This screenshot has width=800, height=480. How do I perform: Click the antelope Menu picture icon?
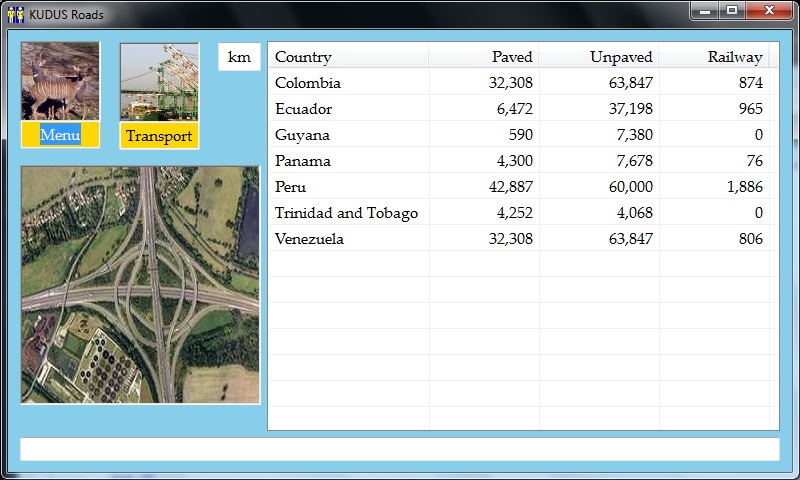point(60,81)
